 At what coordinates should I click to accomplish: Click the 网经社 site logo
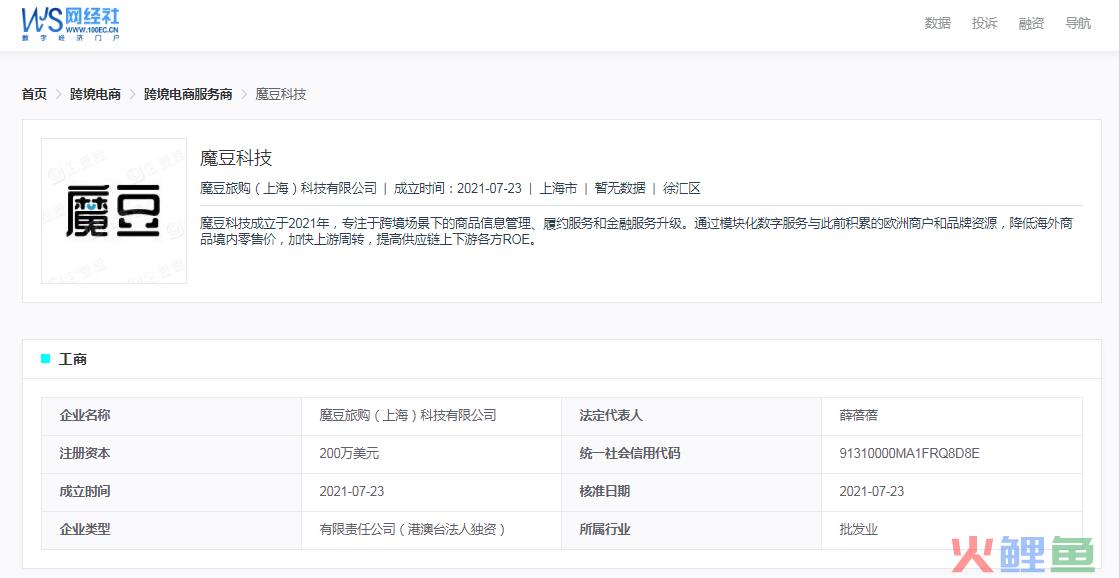pos(70,24)
